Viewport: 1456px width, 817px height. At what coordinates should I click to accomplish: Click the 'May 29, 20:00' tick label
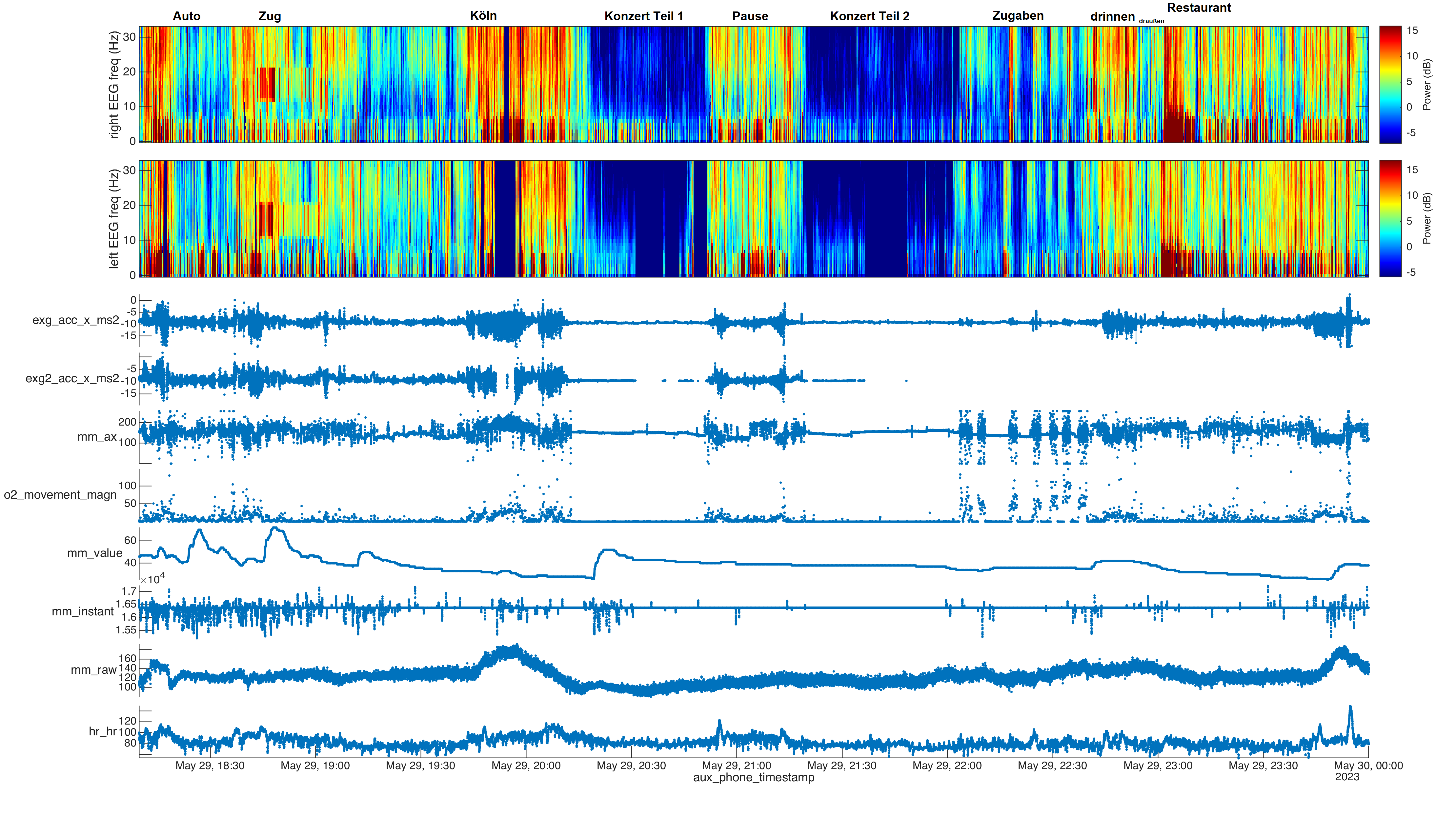(526, 766)
